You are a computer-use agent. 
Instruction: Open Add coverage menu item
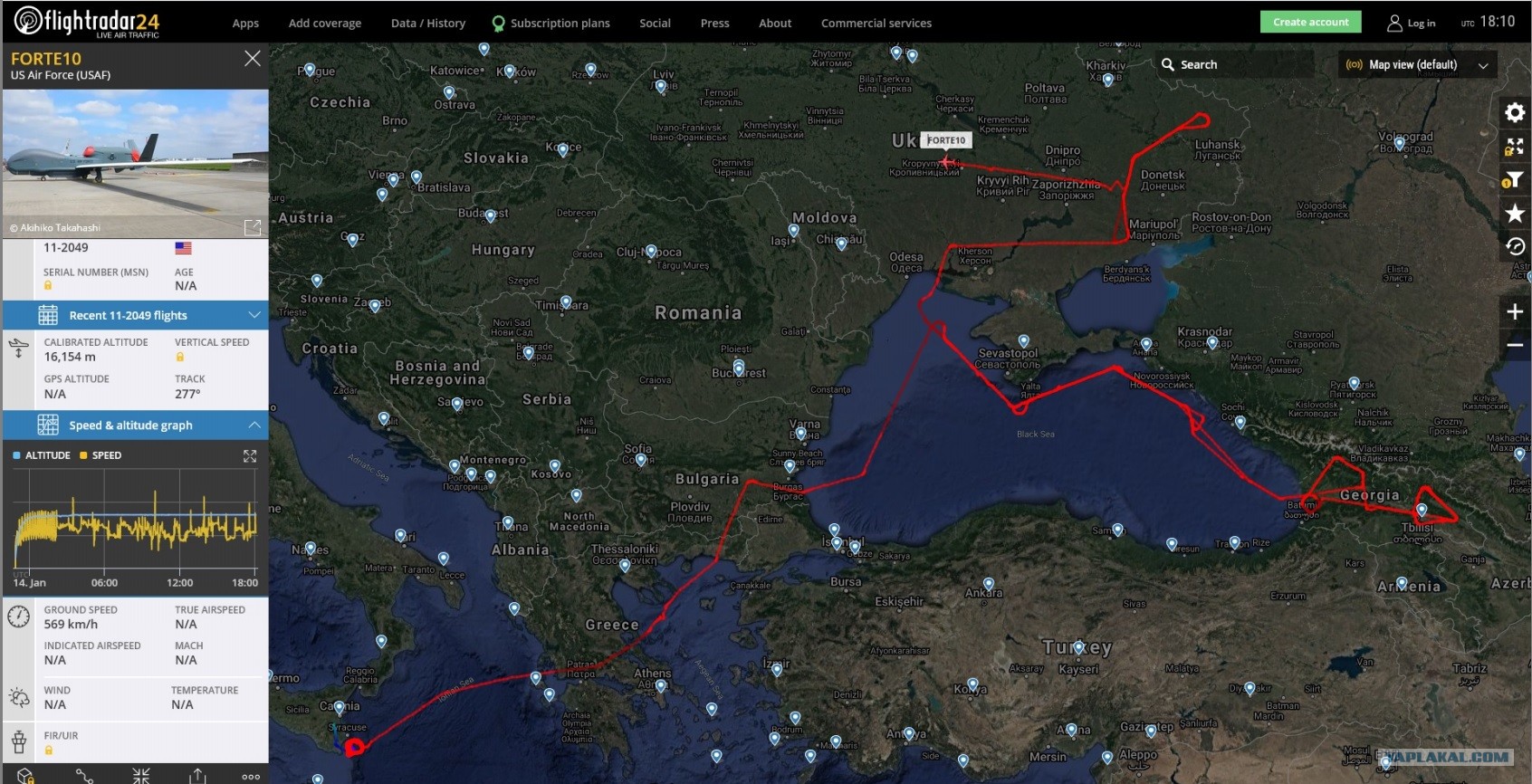point(325,24)
